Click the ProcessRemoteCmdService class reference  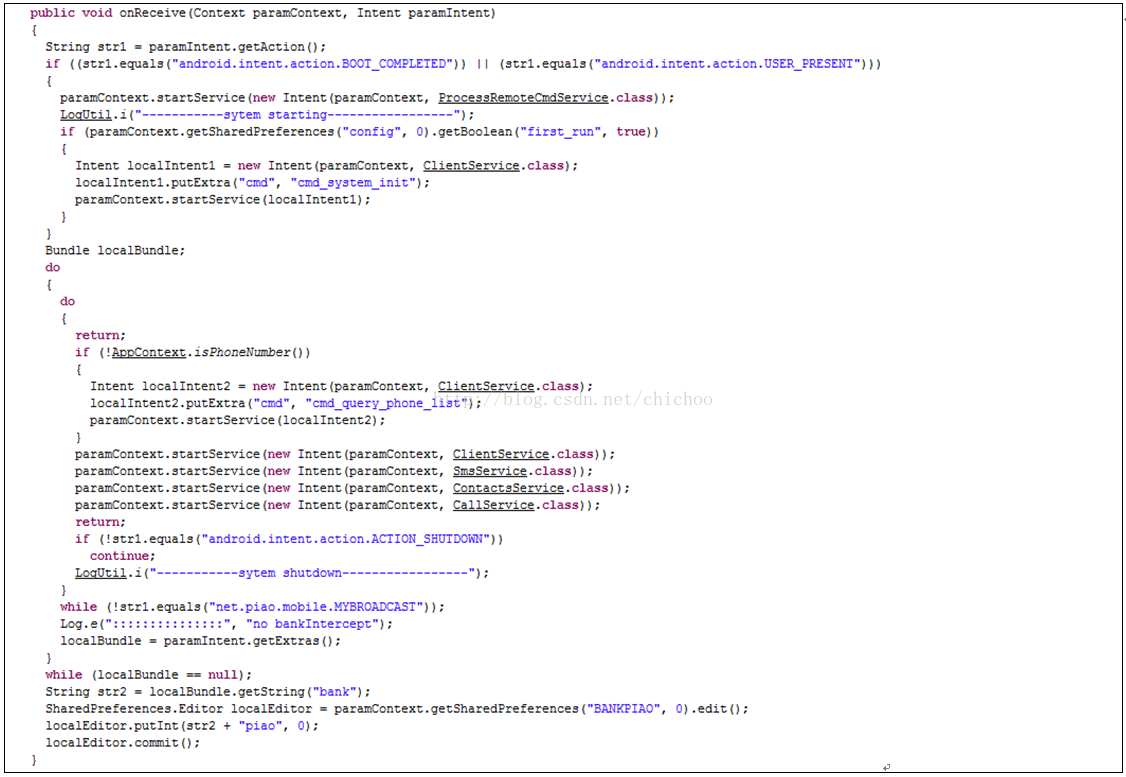[x=524, y=98]
